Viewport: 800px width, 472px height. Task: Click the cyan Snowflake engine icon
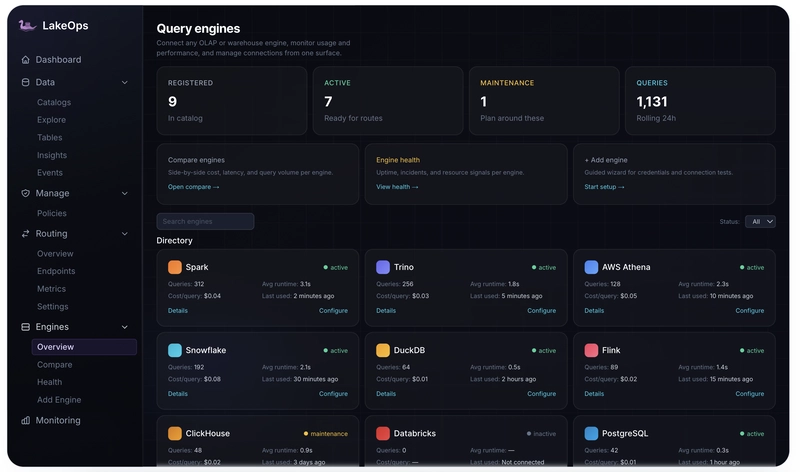[x=175, y=351]
